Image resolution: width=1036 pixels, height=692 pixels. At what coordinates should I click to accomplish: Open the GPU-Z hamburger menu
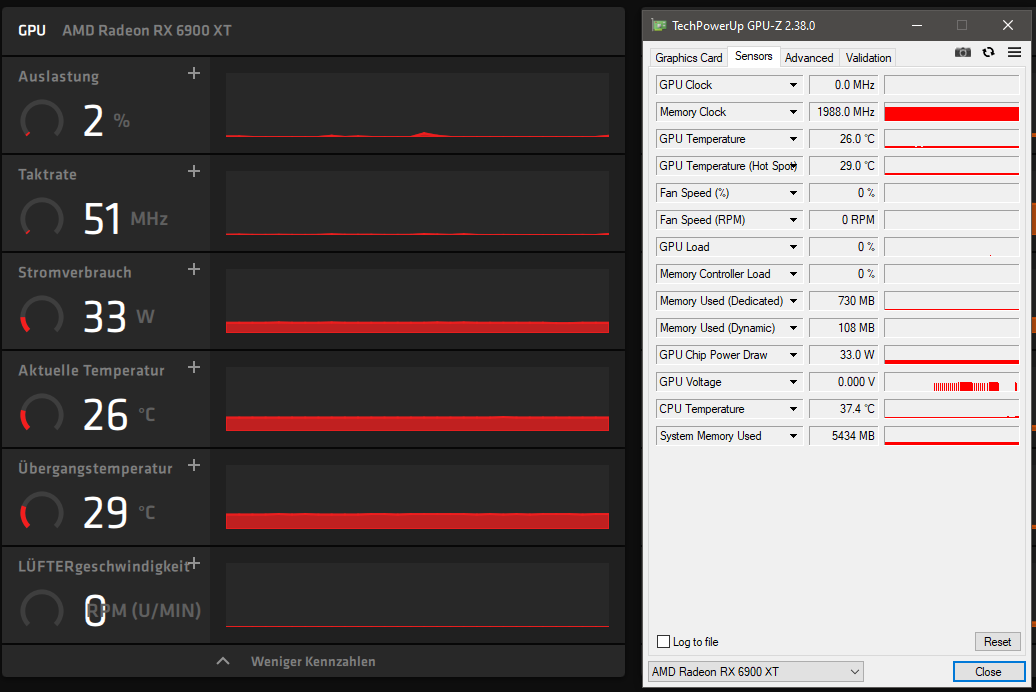click(x=1014, y=52)
